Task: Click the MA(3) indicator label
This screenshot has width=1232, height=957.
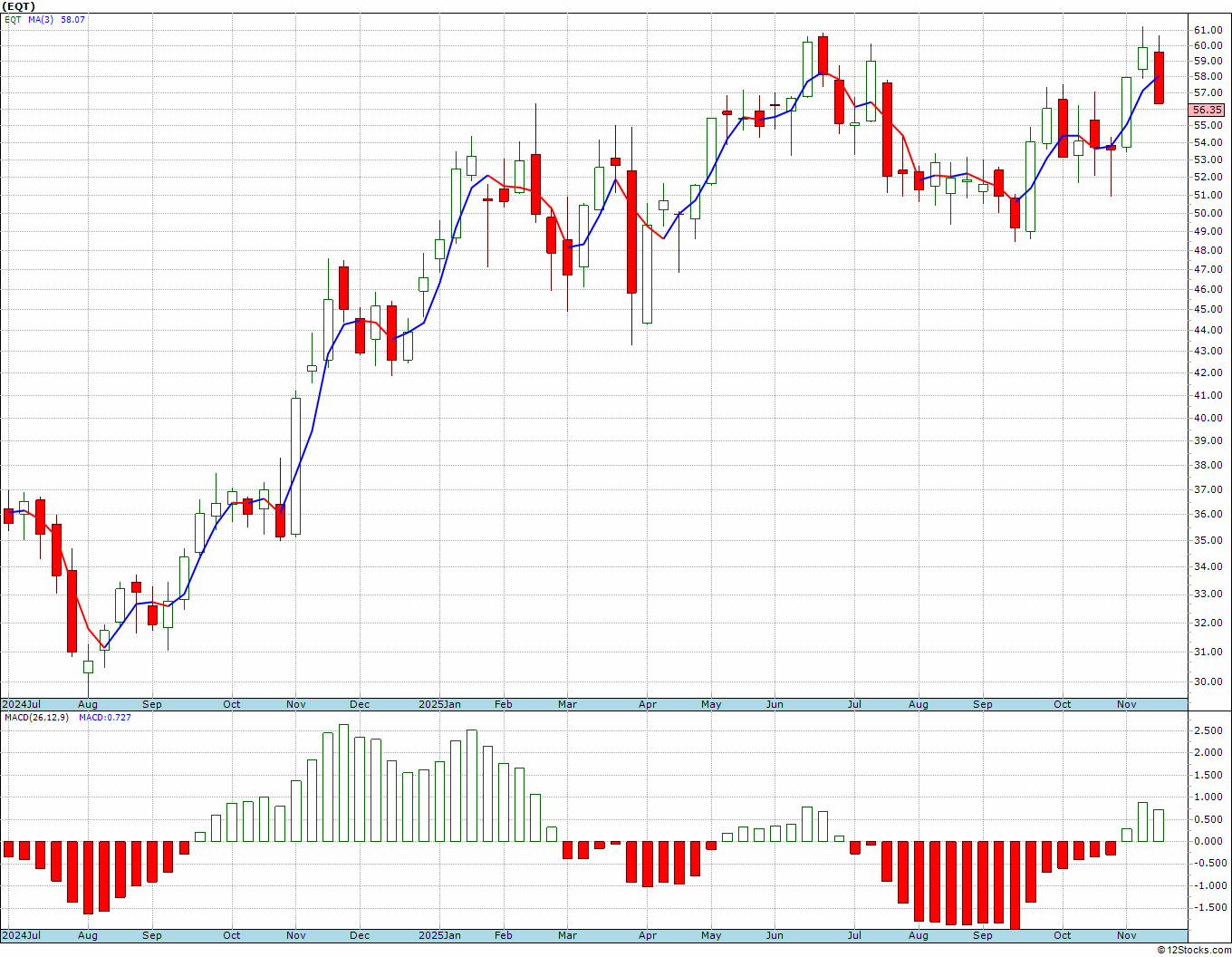Action: [x=41, y=19]
